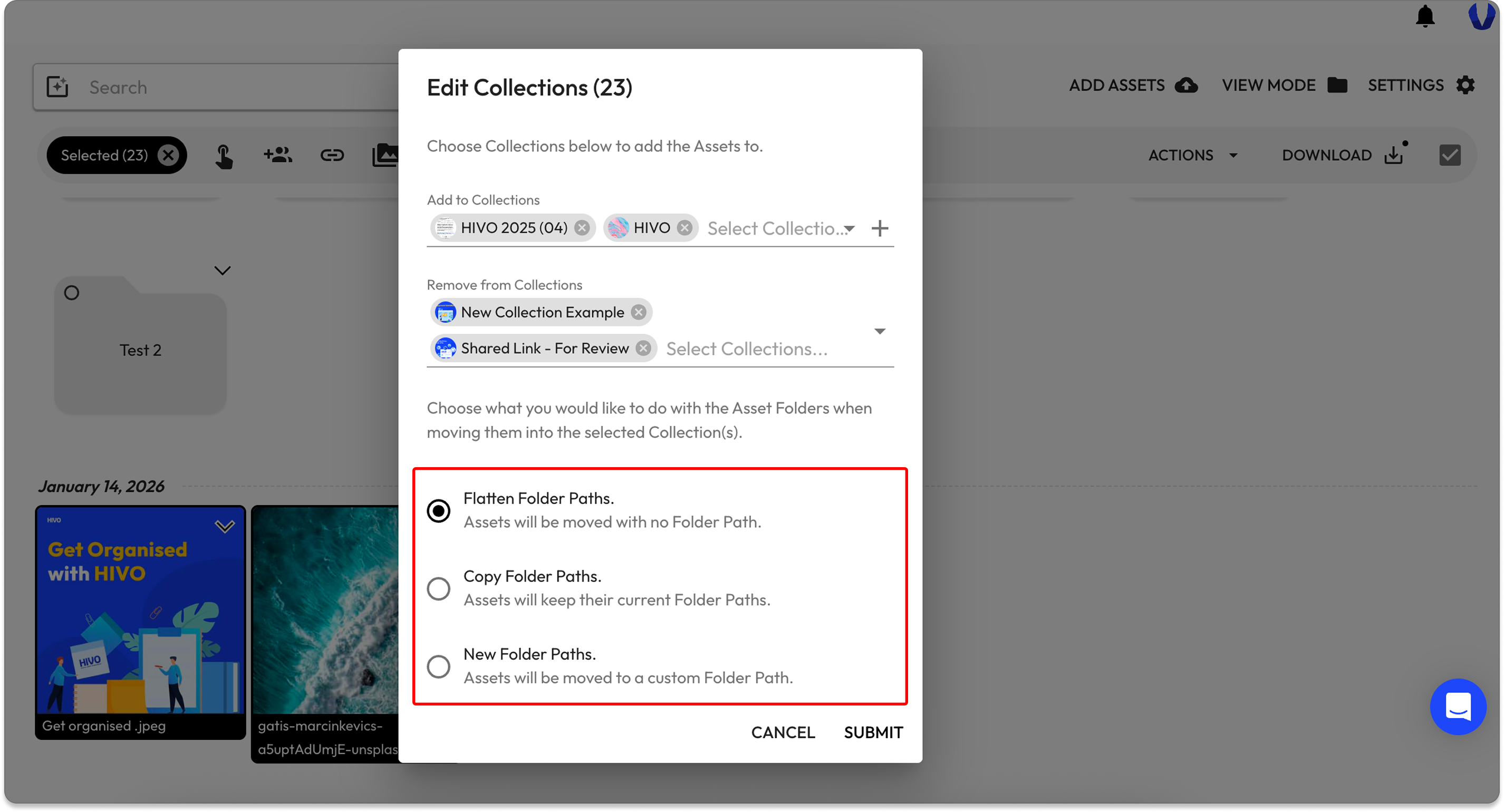The width and height of the screenshot is (1504, 812).
Task: Remove HIVO 2025 (04) collection chip
Action: click(582, 228)
